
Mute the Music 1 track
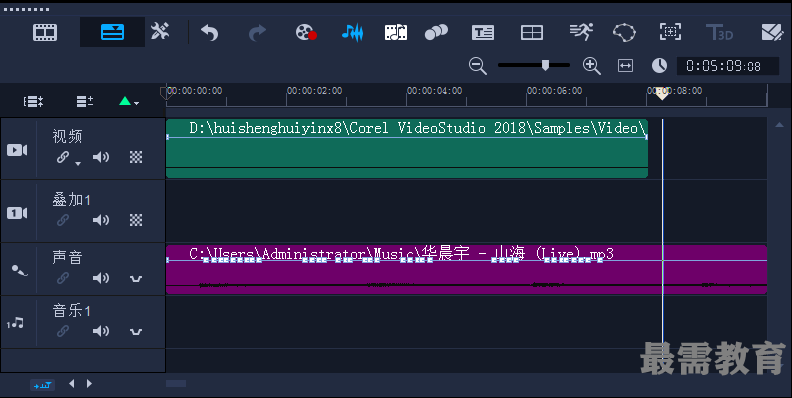pos(101,331)
